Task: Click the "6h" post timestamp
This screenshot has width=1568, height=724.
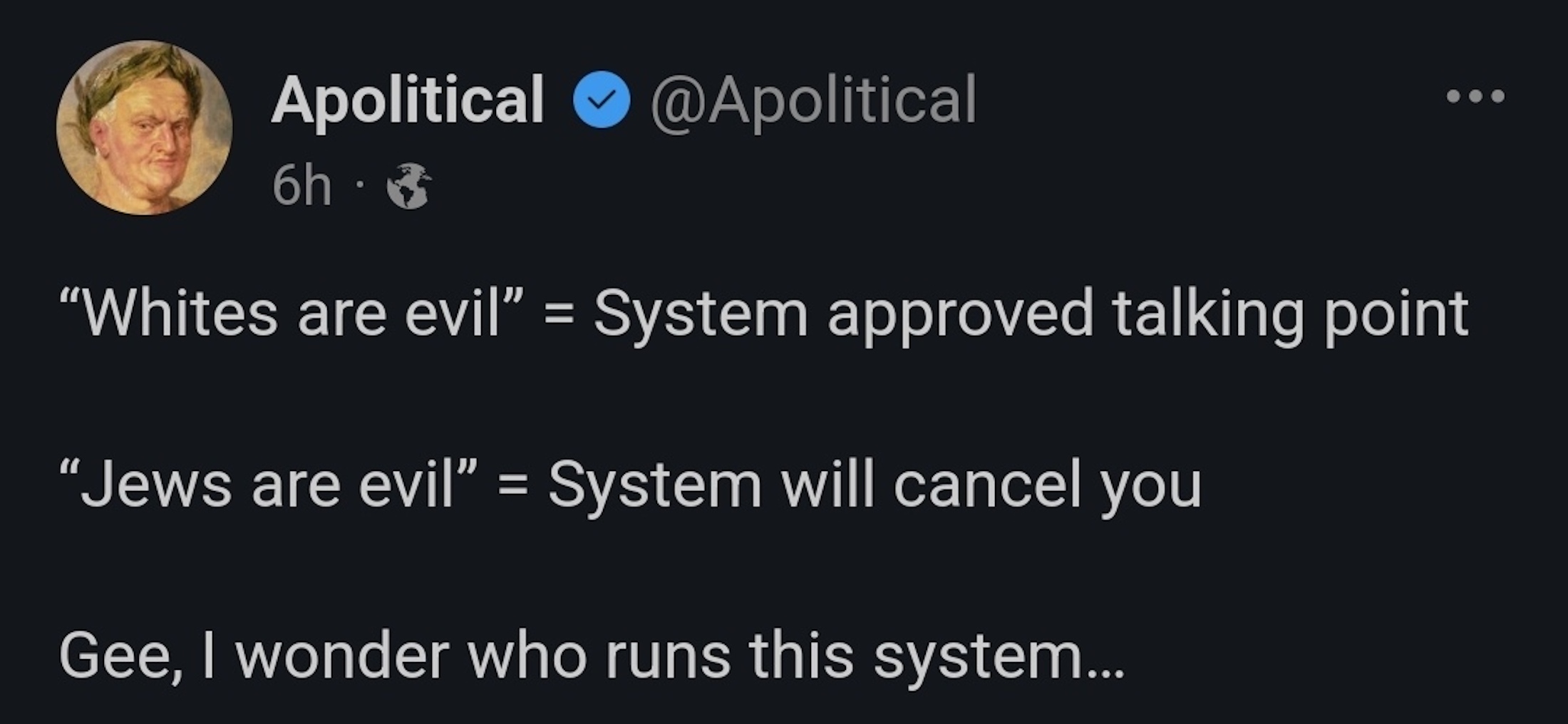Action: (x=301, y=187)
